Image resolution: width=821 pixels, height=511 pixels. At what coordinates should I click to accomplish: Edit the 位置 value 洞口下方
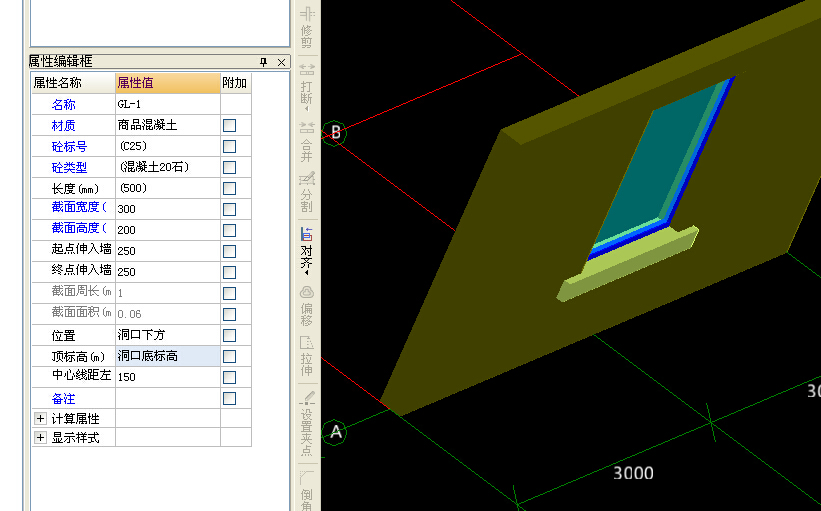[x=168, y=335]
